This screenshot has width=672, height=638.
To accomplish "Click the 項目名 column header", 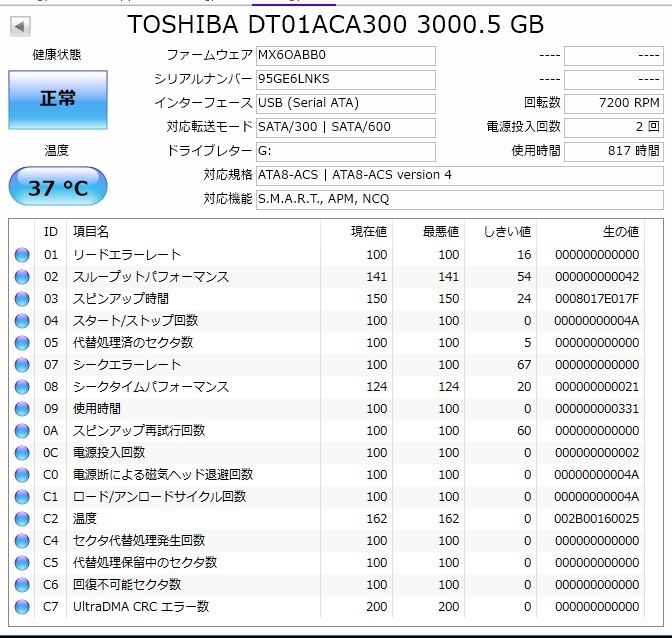I will 193,232.
